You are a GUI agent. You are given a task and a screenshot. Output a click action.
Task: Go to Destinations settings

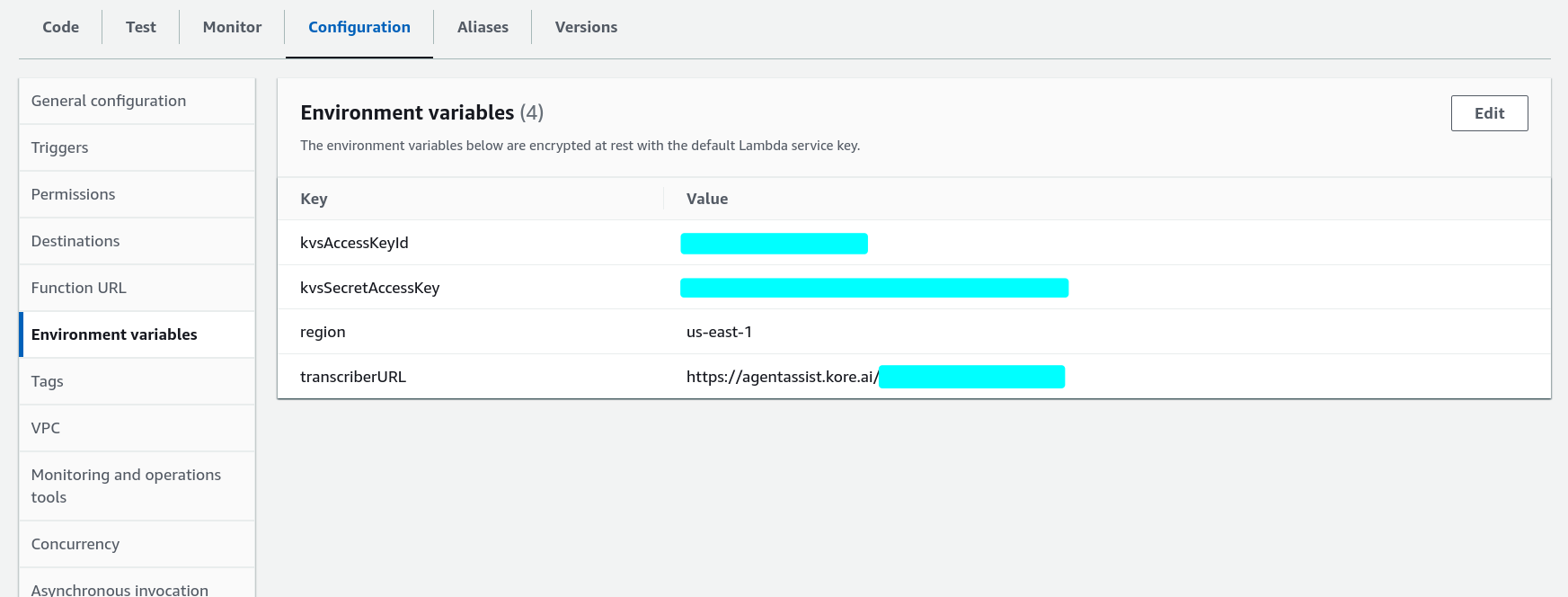click(x=75, y=241)
